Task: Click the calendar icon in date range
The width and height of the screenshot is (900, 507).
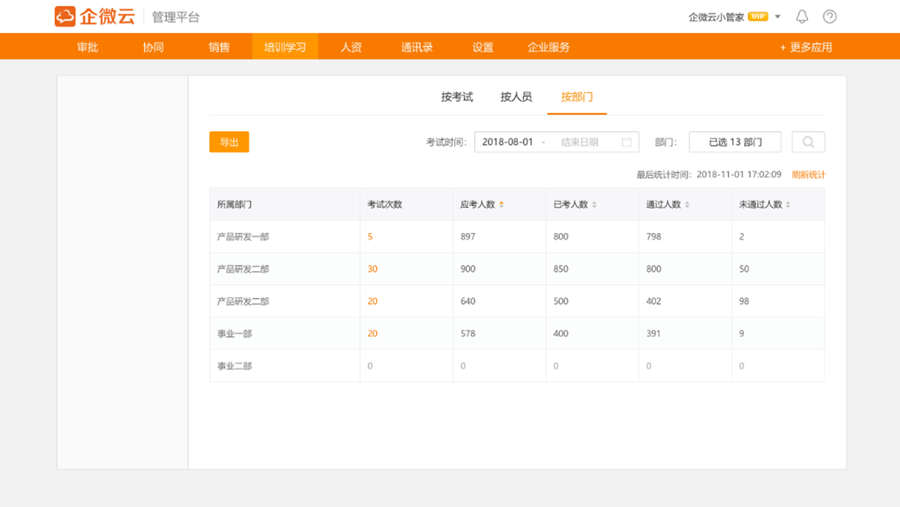Action: click(627, 142)
